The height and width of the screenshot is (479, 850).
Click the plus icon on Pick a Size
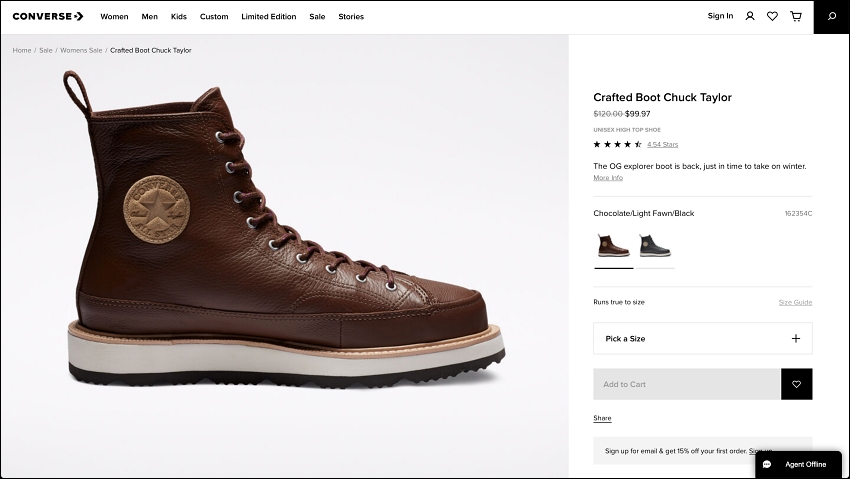pyautogui.click(x=796, y=339)
